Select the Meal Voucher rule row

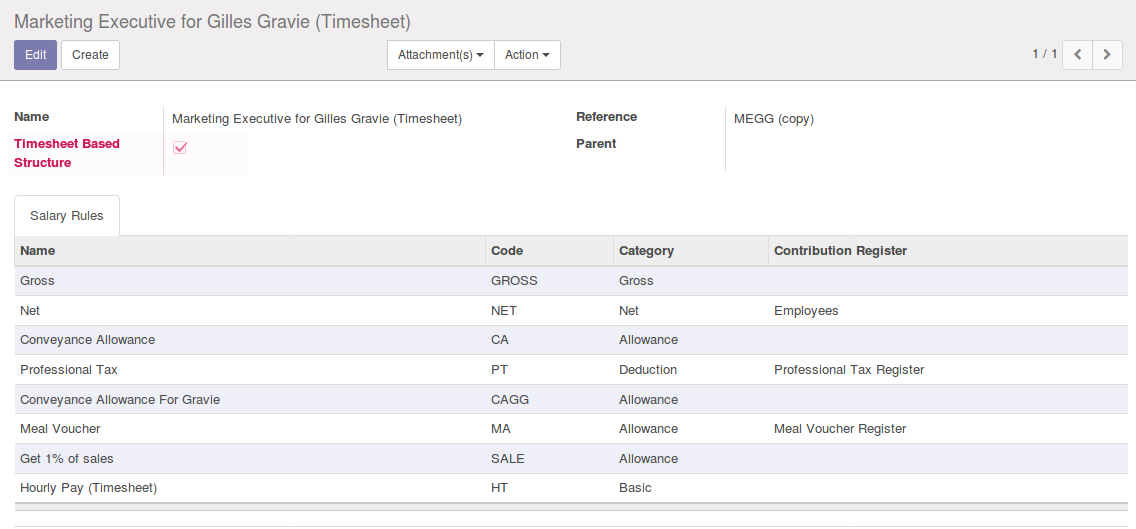pos(60,429)
